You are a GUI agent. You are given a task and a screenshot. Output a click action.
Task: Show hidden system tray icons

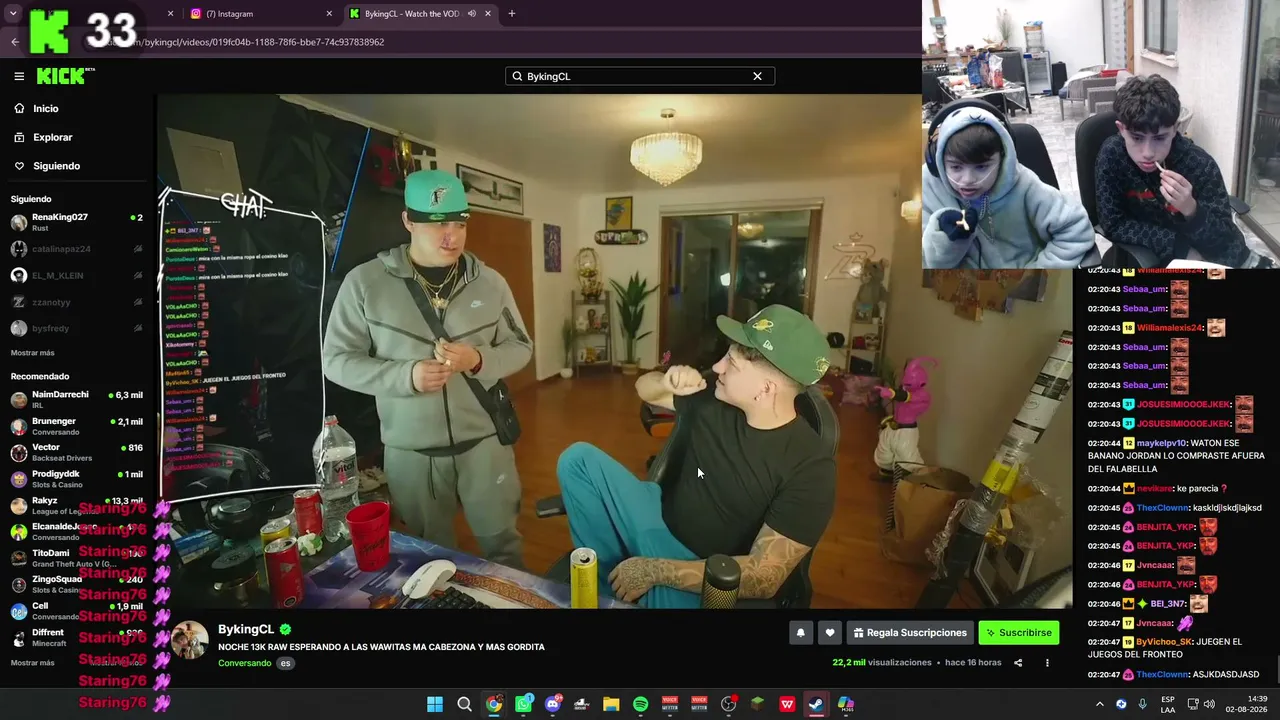pos(1100,704)
